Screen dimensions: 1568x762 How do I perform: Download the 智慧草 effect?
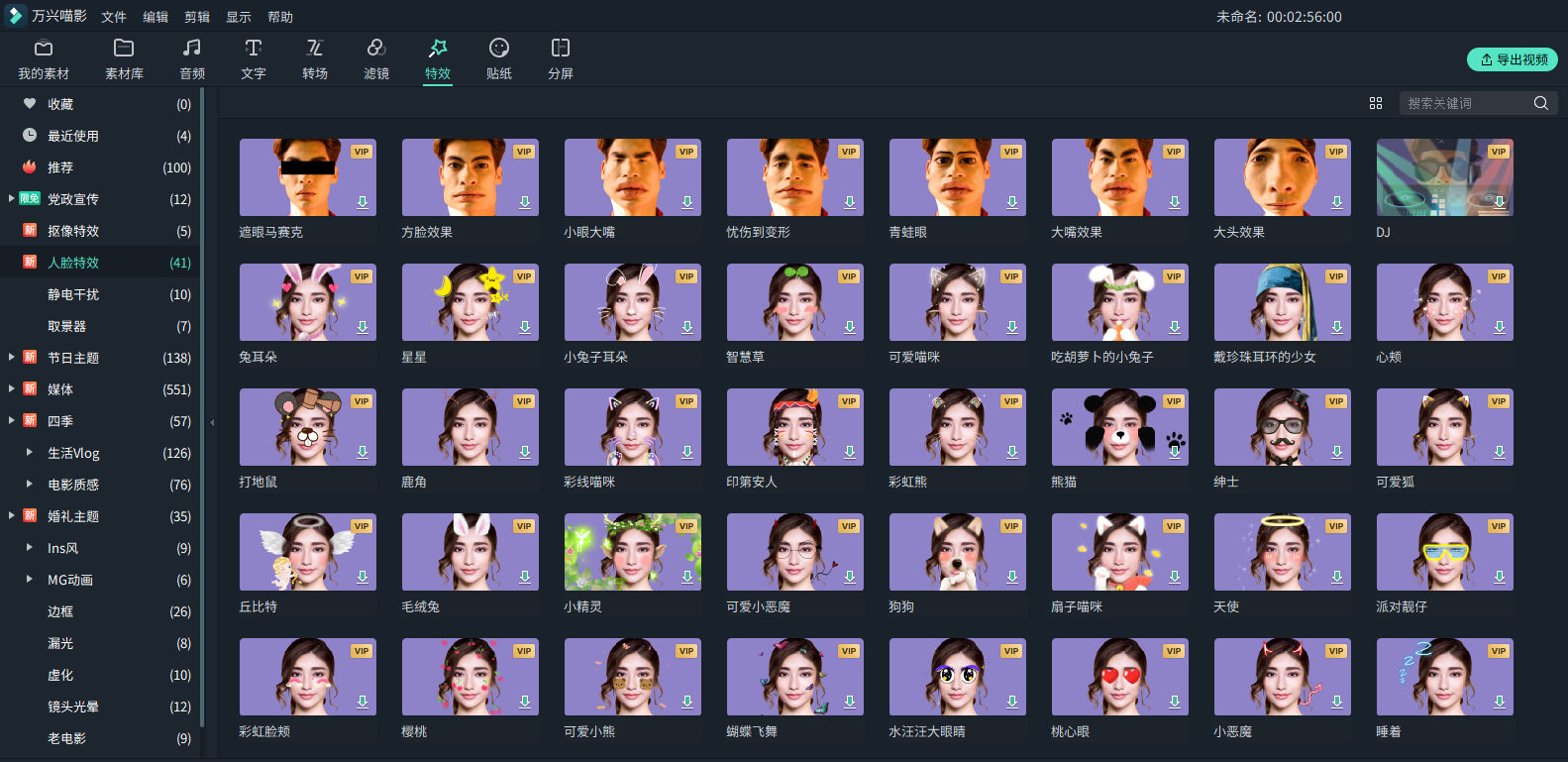coord(850,327)
